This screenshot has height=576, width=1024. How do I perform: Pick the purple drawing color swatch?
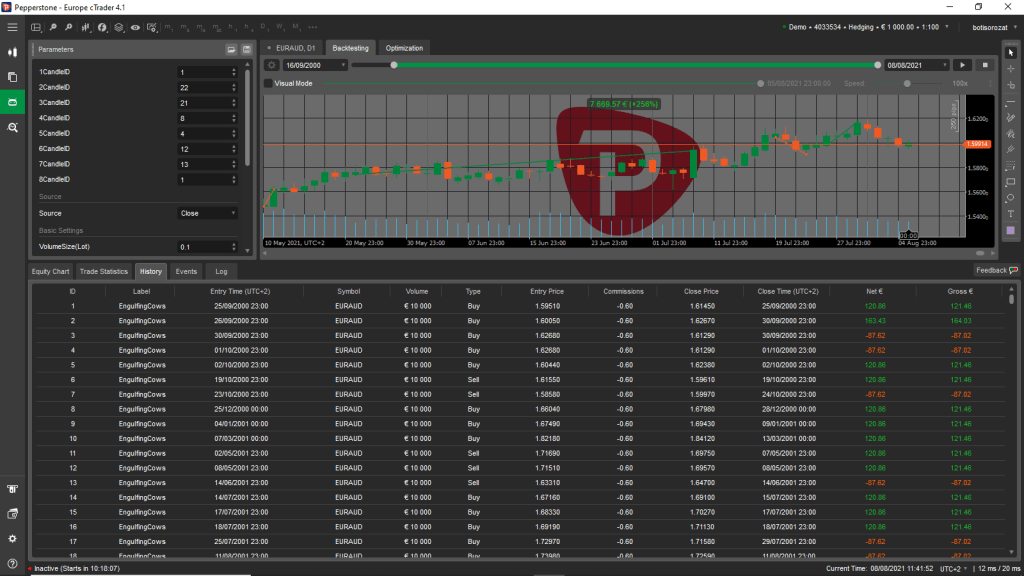(1011, 230)
